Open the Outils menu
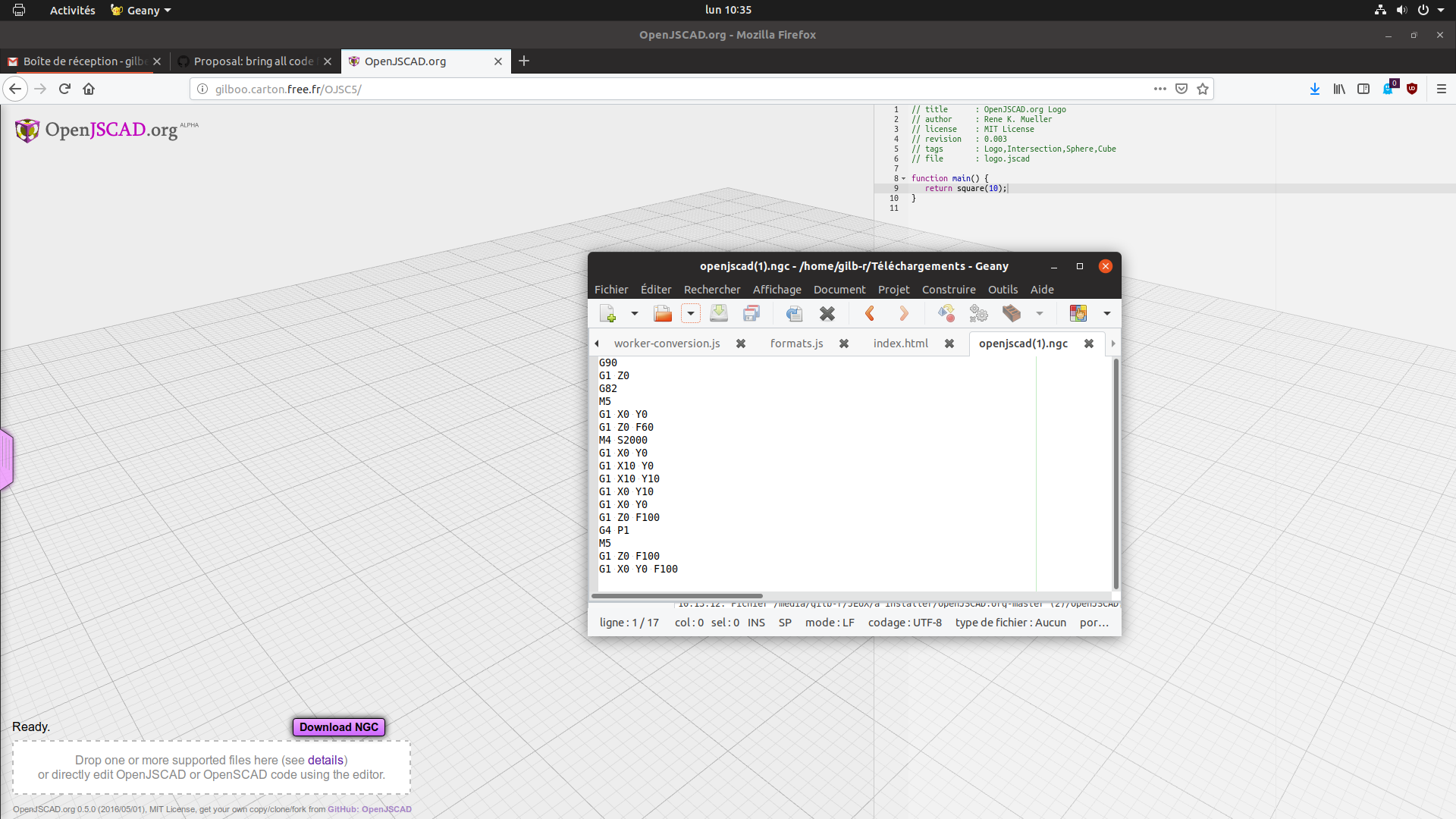 (1003, 290)
